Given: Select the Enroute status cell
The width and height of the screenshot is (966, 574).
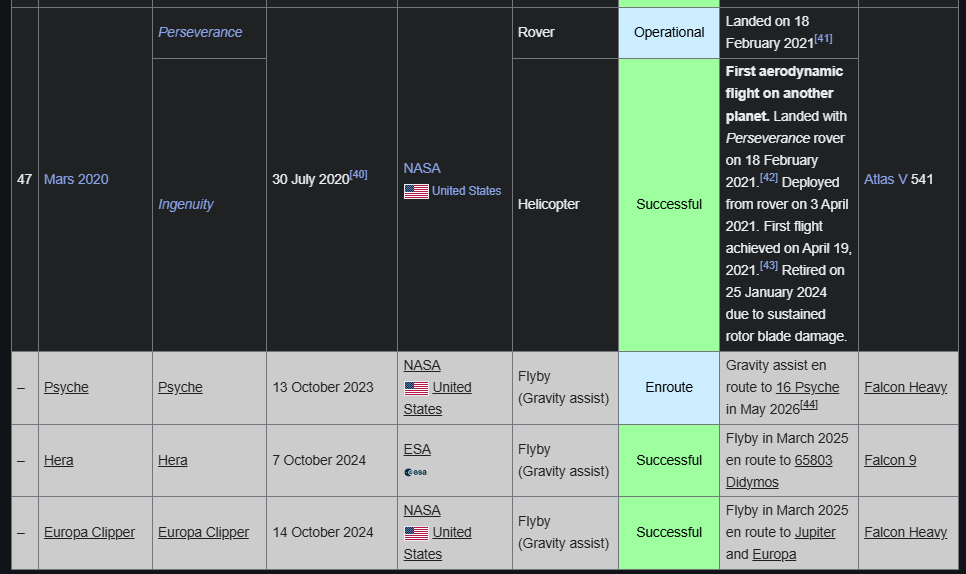Looking at the screenshot, I should click(x=668, y=387).
